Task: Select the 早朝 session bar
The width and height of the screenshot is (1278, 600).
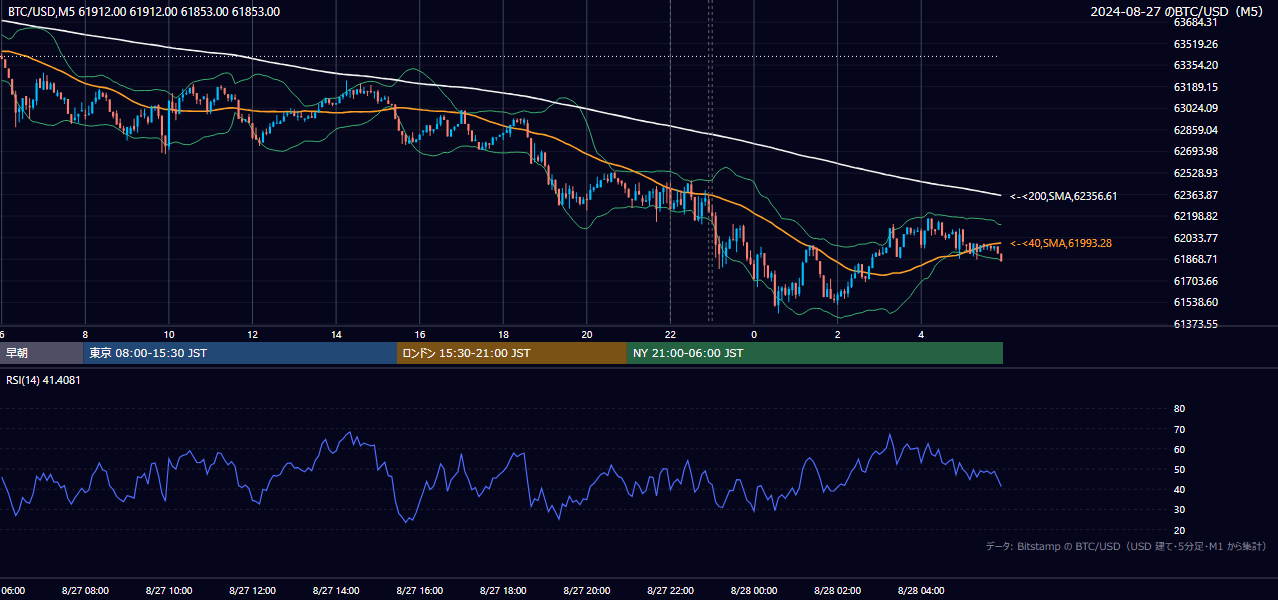Action: pyautogui.click(x=41, y=353)
